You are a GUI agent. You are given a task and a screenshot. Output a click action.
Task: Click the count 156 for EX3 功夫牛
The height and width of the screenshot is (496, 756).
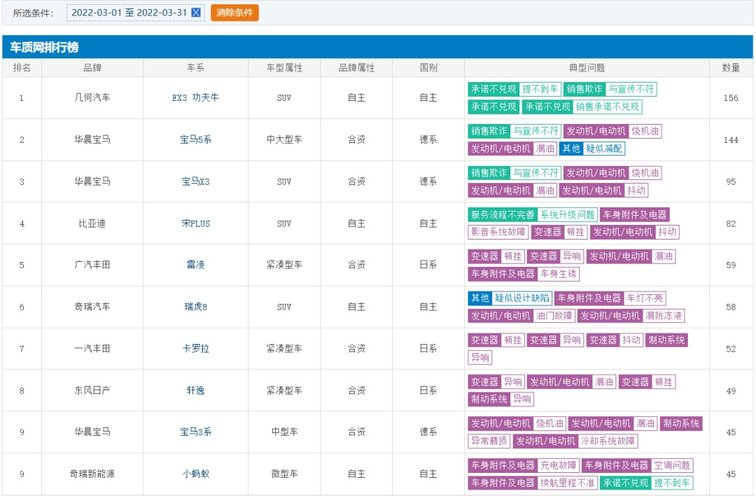[x=730, y=97]
